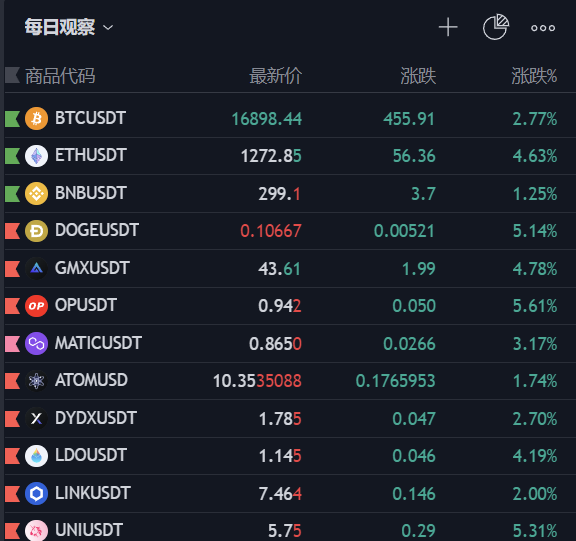Screen dimensions: 576x541
Task: Select the ETHUSDT symbol name
Action: point(91,155)
